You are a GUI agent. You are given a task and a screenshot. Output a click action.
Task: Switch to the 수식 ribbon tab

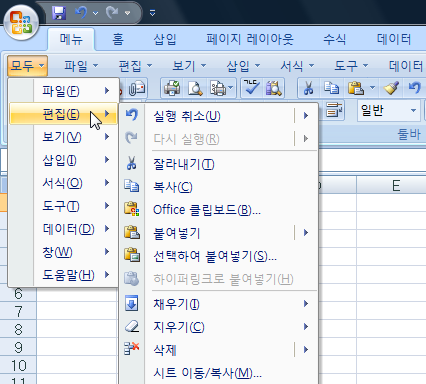[334, 39]
